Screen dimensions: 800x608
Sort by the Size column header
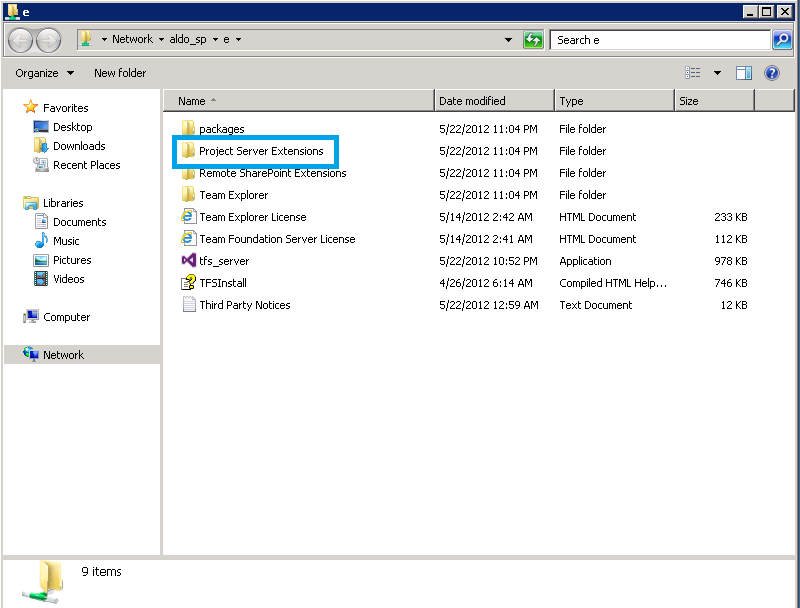tap(714, 100)
